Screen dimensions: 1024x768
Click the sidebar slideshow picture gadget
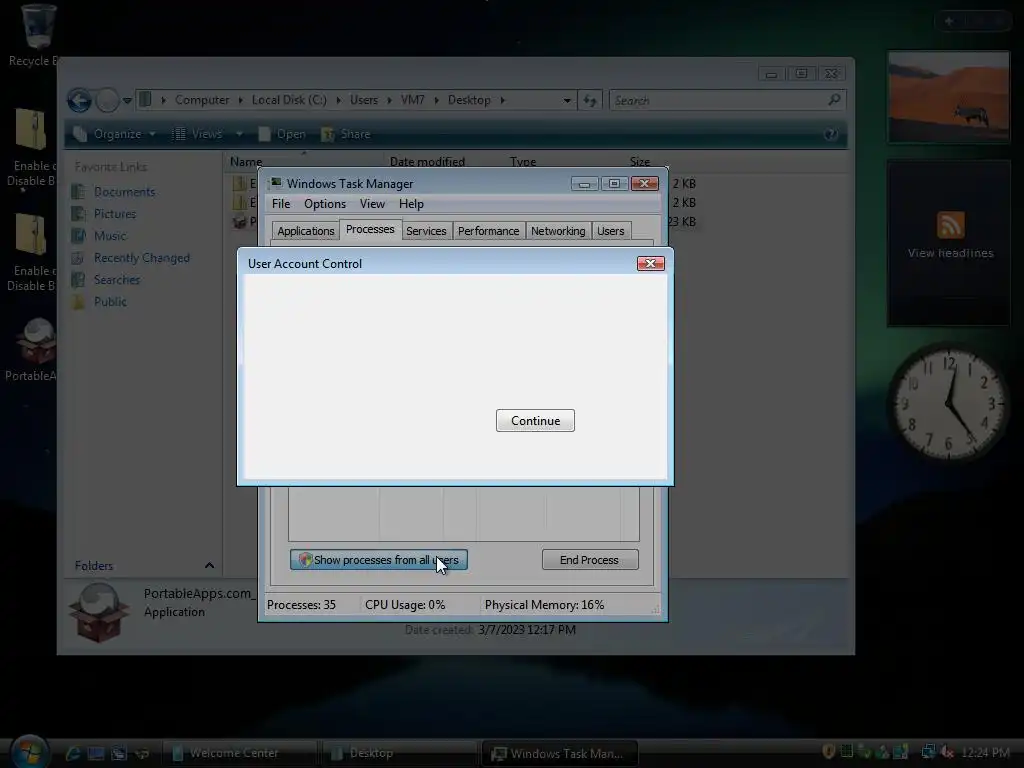[x=948, y=97]
